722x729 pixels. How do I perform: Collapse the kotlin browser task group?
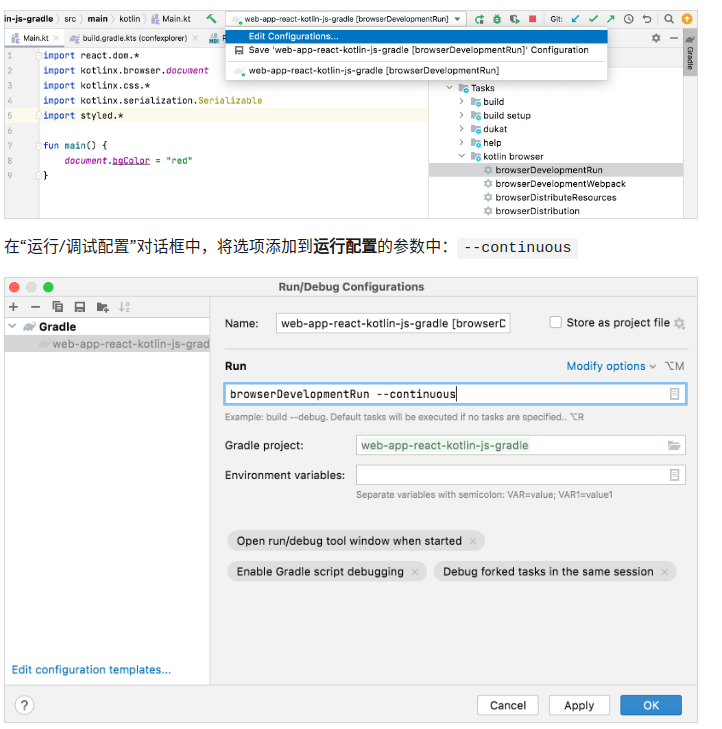pos(461,156)
